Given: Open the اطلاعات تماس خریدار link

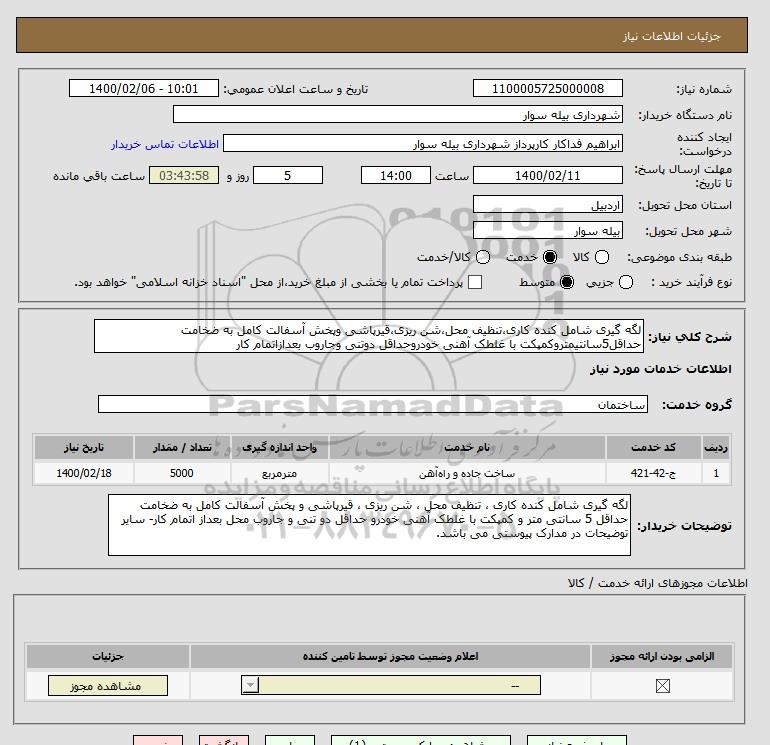Looking at the screenshot, I should tap(165, 144).
